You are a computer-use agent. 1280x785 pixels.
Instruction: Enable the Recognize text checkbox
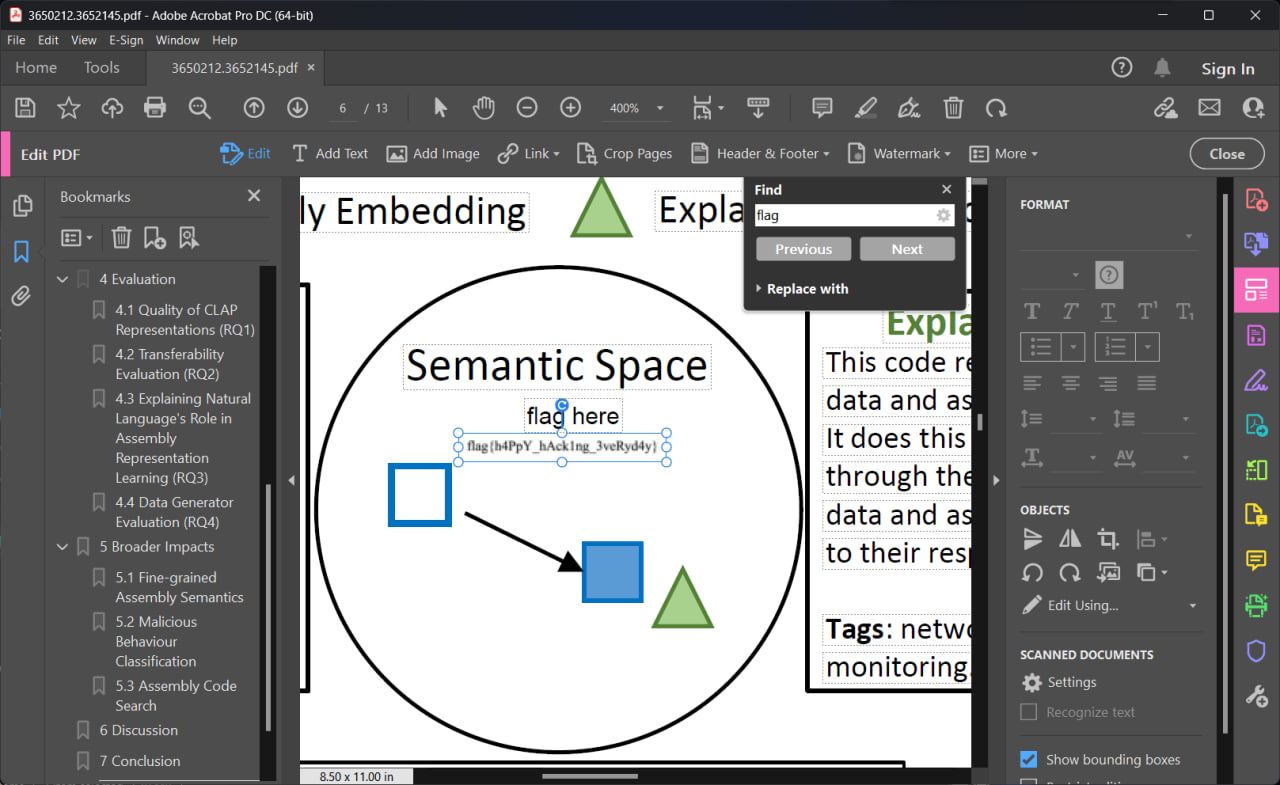(1028, 712)
